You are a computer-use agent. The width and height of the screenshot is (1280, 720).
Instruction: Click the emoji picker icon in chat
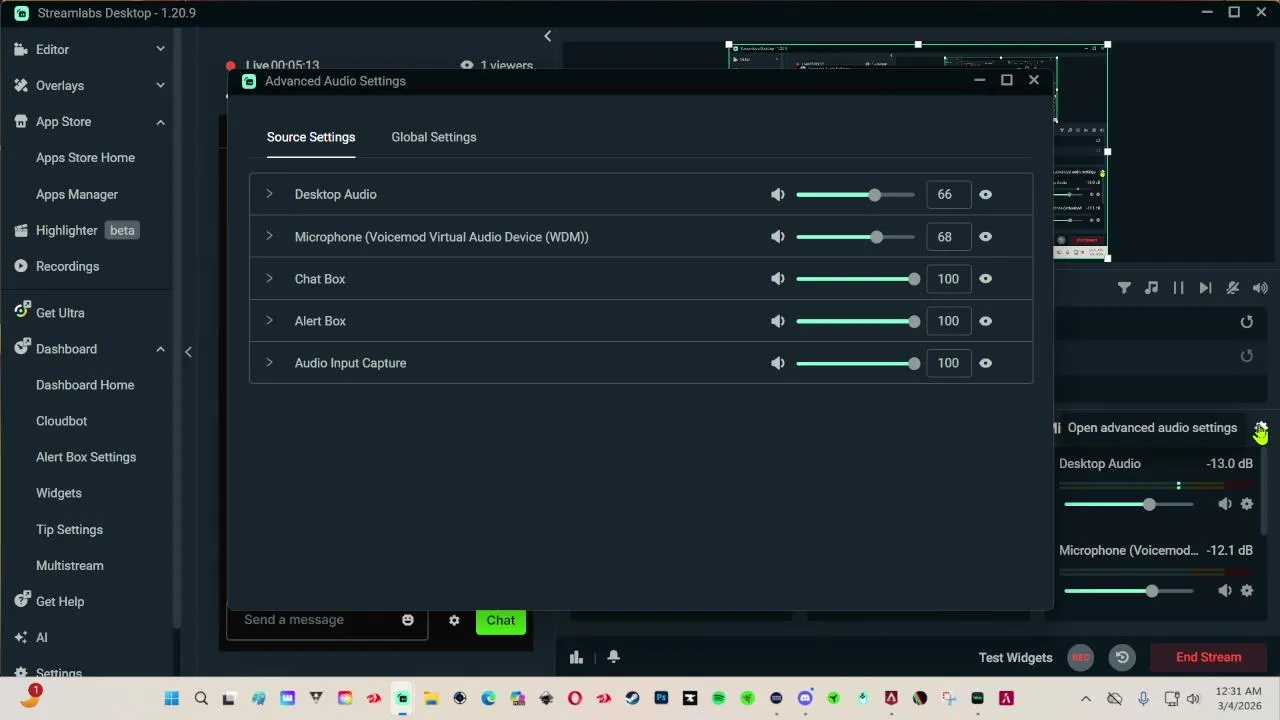(408, 621)
